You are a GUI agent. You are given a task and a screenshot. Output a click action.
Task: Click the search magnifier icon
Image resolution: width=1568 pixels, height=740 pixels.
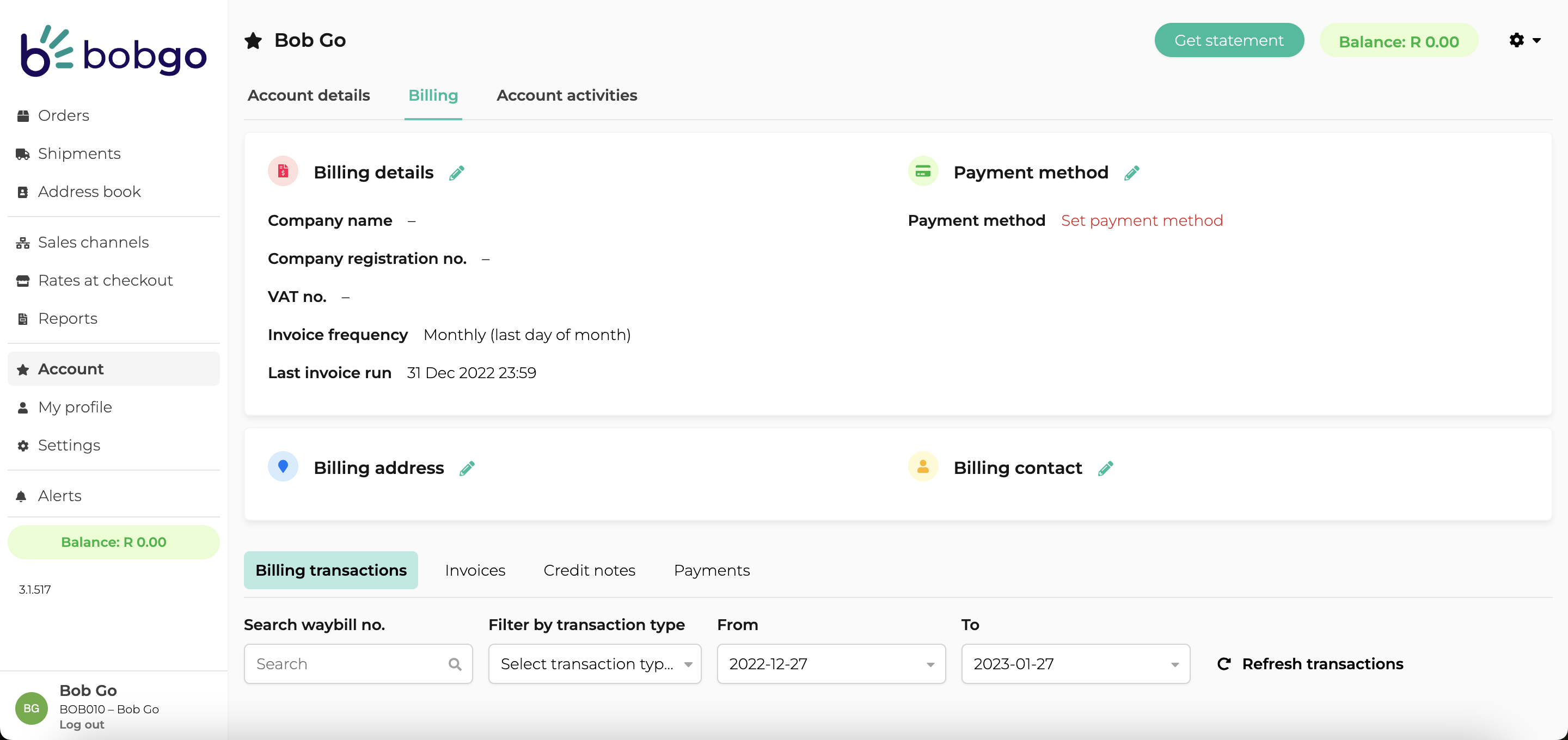click(x=455, y=664)
